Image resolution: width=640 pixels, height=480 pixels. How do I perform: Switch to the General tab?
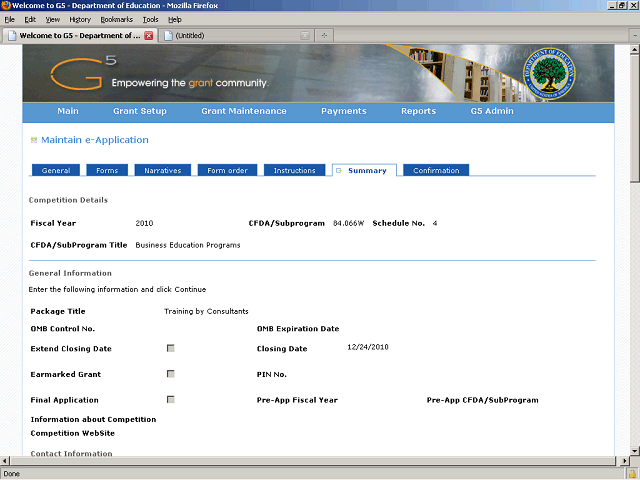click(56, 170)
